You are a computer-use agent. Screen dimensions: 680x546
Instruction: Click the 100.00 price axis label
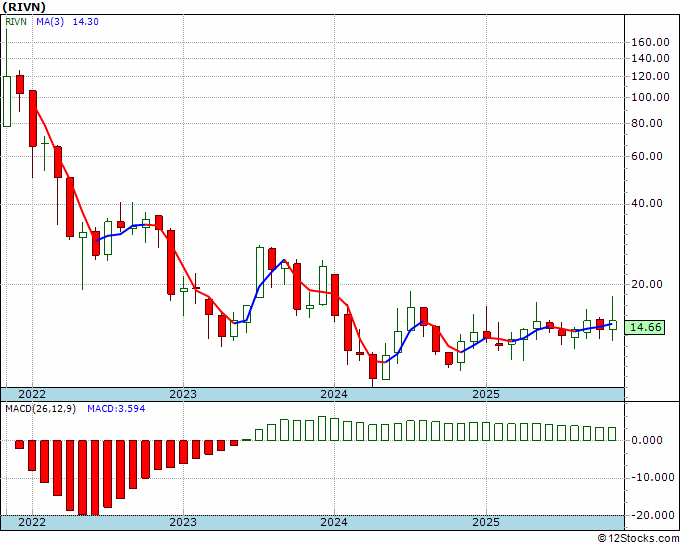click(x=651, y=97)
